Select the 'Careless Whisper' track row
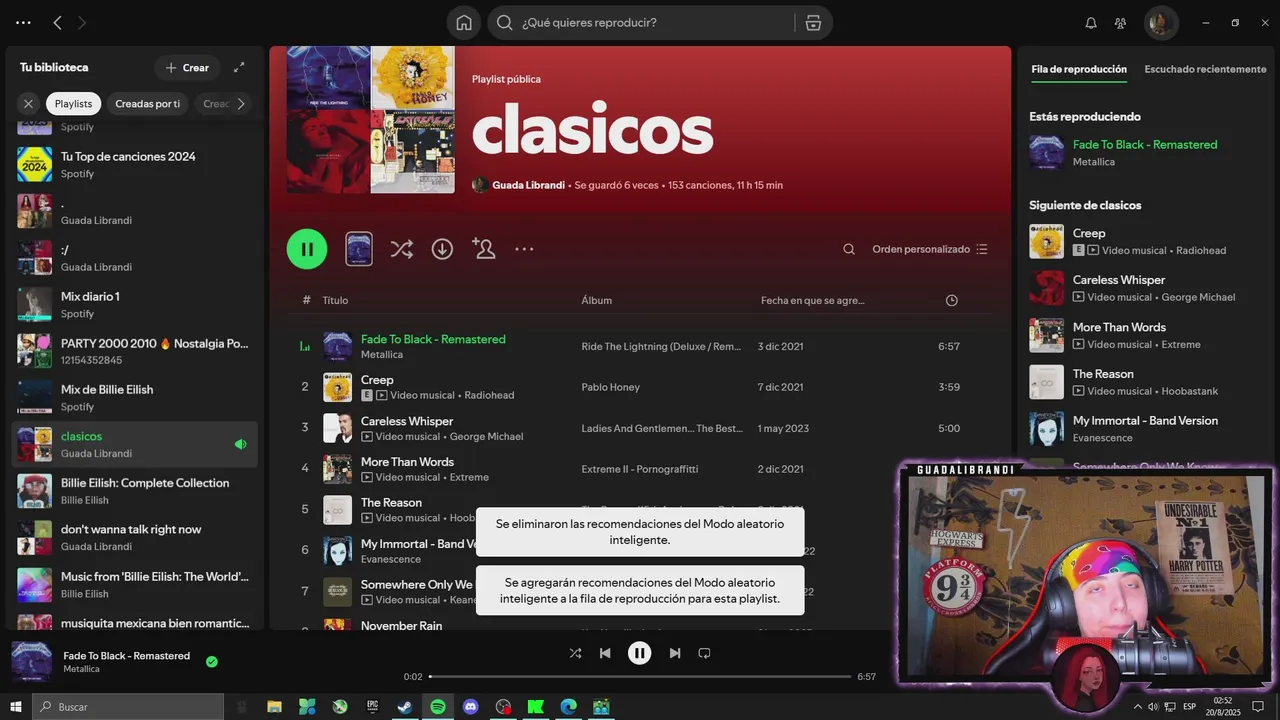 pos(640,428)
